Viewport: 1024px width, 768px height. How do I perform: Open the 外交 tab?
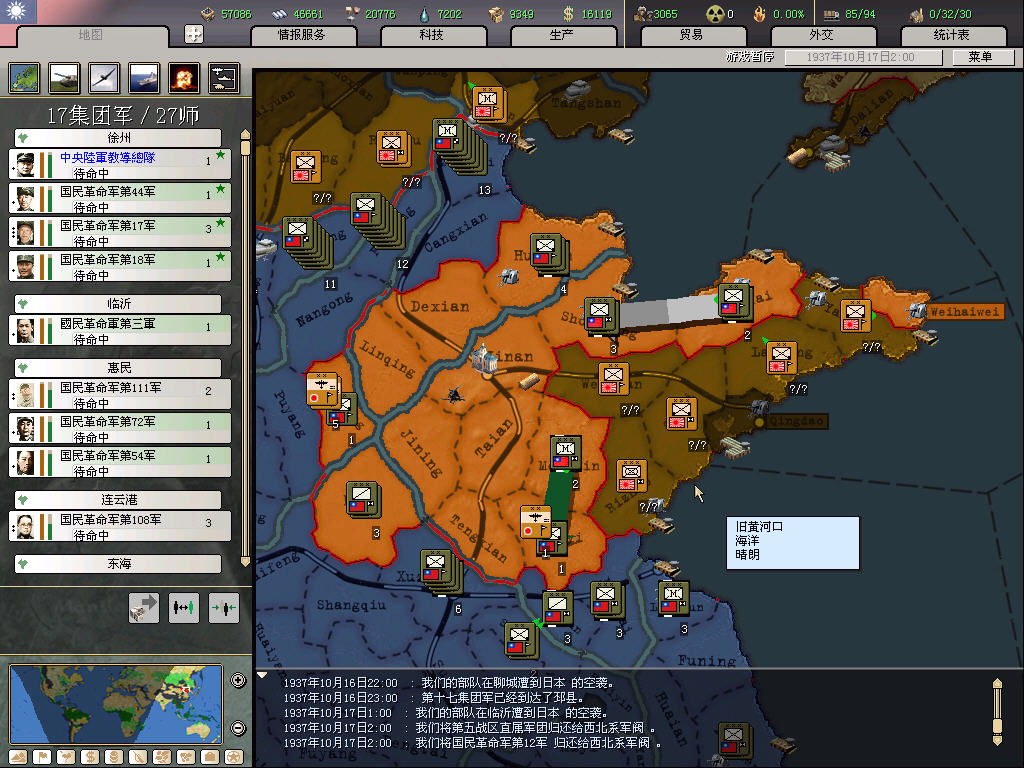click(x=822, y=35)
